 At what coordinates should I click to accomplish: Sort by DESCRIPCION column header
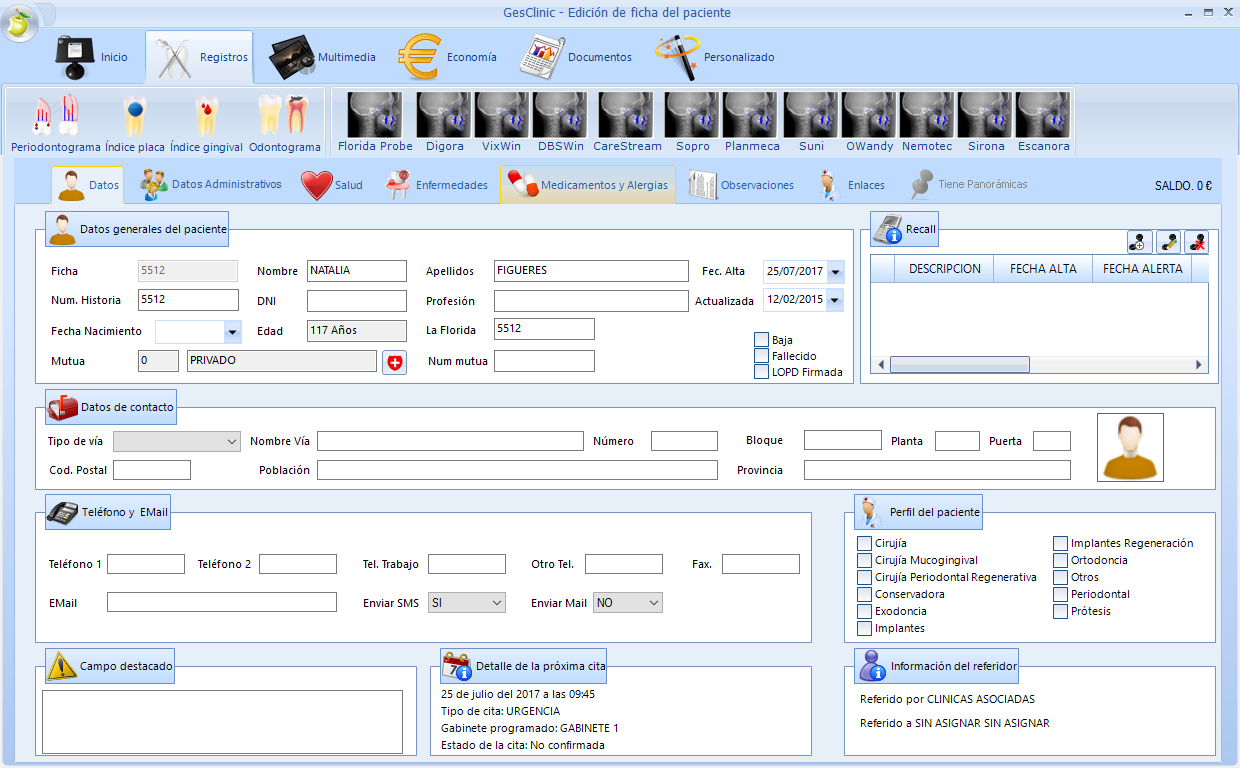pyautogui.click(x=944, y=269)
